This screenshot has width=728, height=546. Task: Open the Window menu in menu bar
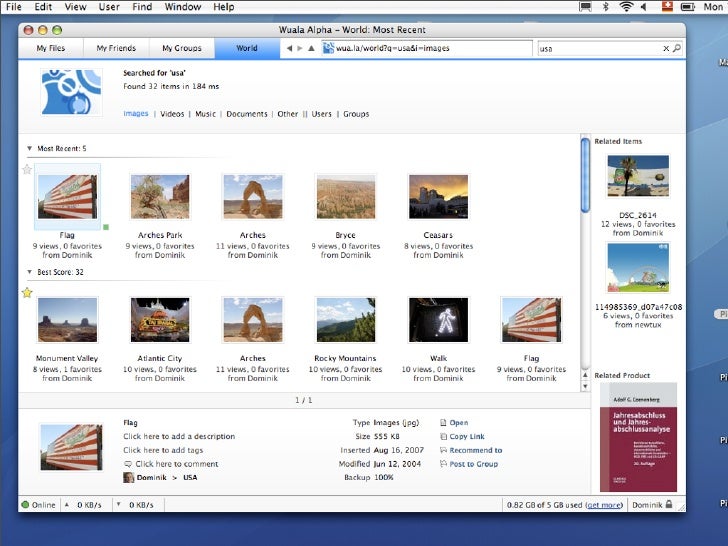[x=182, y=7]
